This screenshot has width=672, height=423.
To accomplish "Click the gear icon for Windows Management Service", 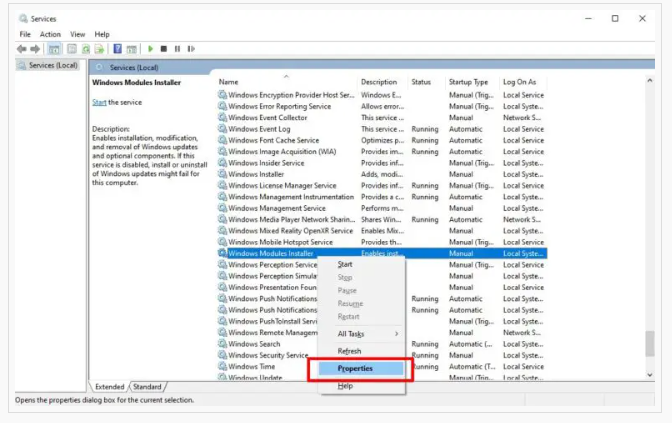I will (x=222, y=208).
